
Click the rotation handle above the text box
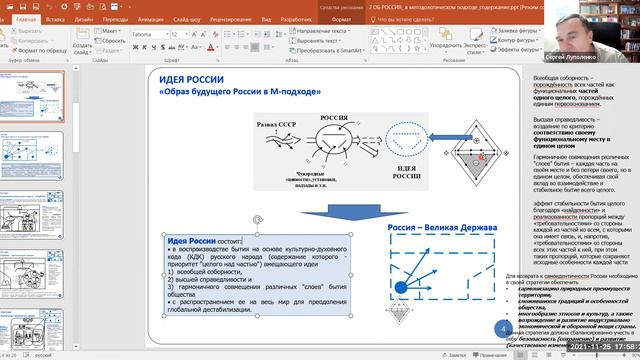click(x=258, y=220)
